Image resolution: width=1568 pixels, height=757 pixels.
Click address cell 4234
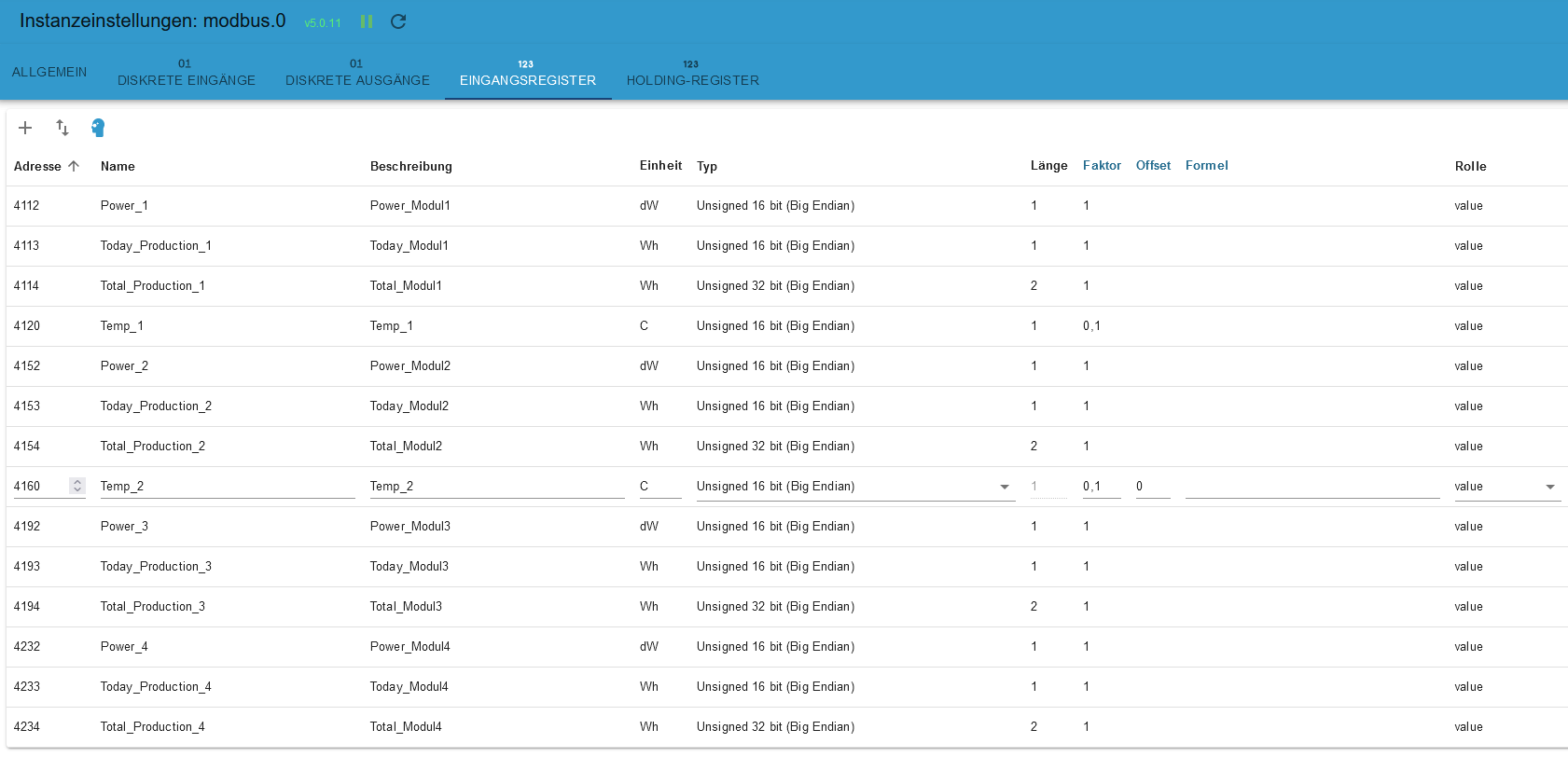pos(27,726)
